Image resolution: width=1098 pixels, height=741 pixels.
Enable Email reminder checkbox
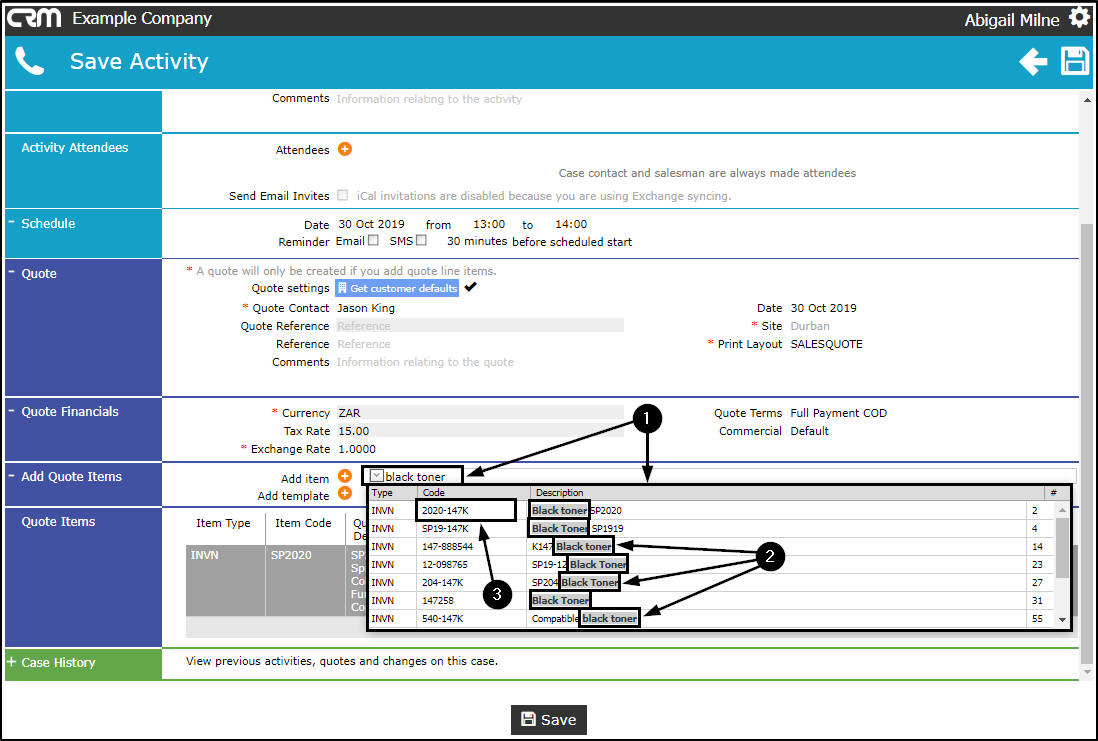pos(374,240)
